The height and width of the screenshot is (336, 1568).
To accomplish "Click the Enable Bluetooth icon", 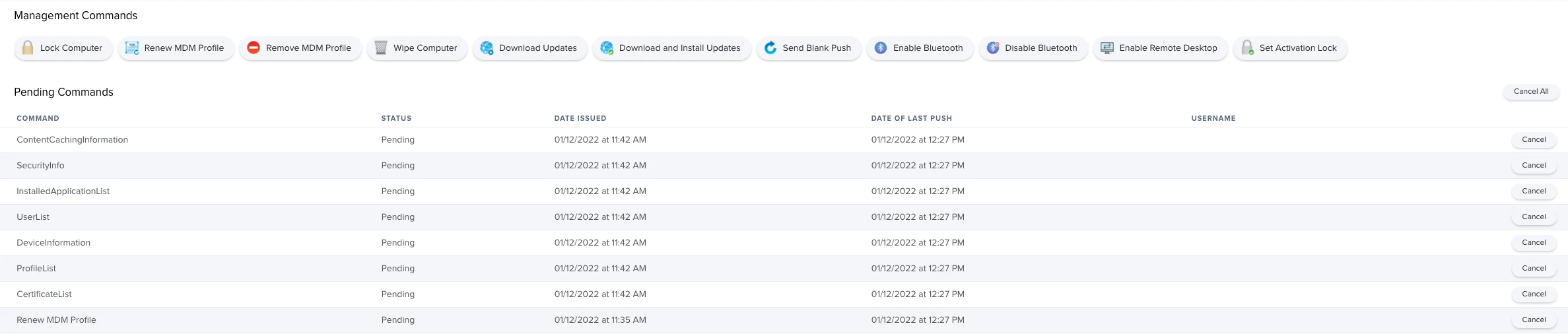I will [881, 48].
